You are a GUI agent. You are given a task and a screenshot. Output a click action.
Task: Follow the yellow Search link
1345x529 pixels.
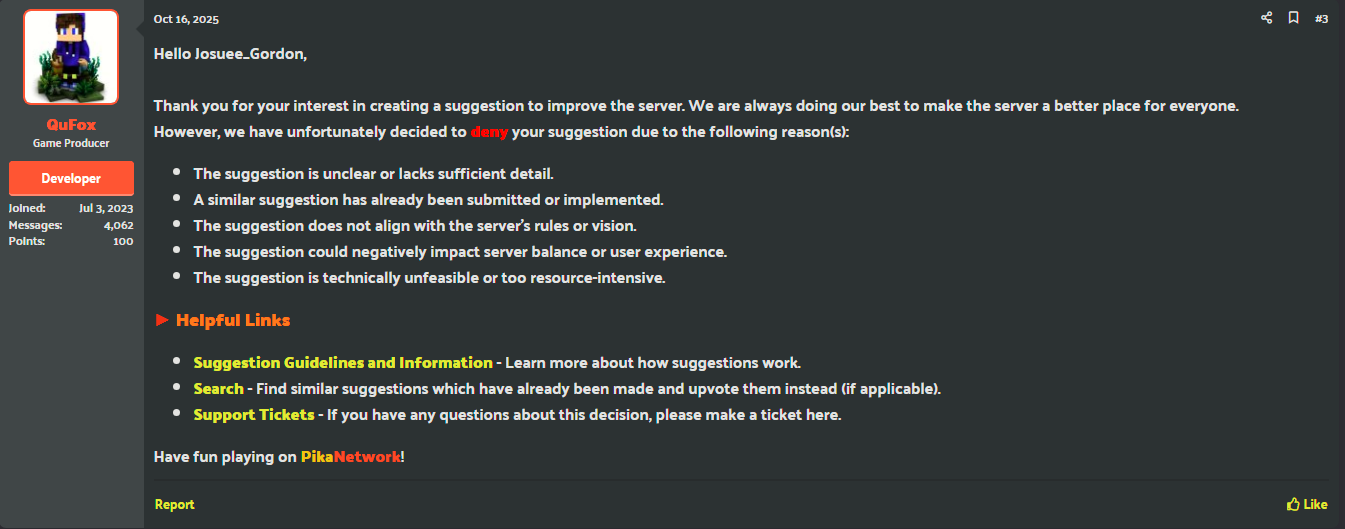218,388
